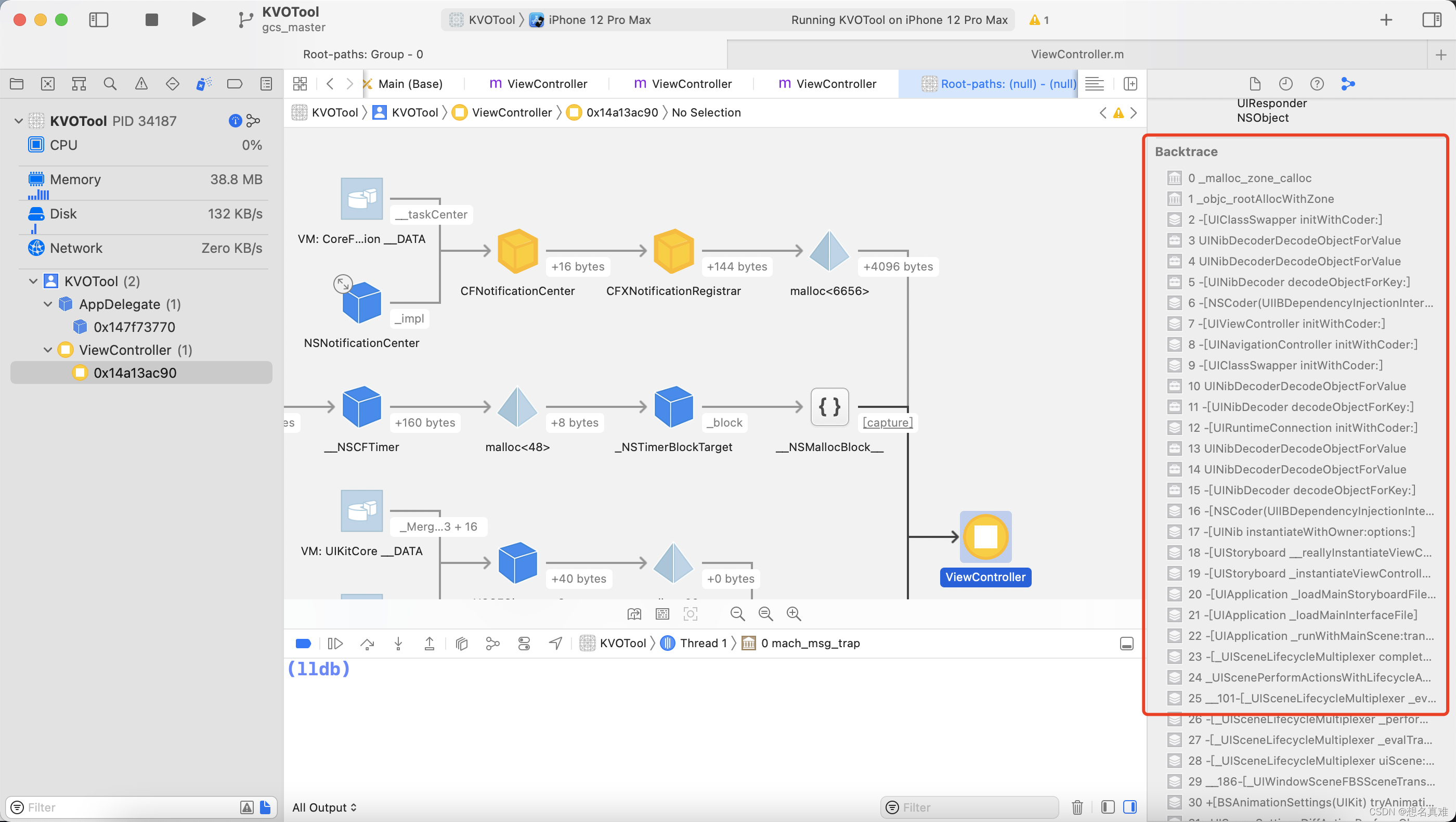Toggle the navigator sidebar button
1456x822 pixels.
(99, 20)
